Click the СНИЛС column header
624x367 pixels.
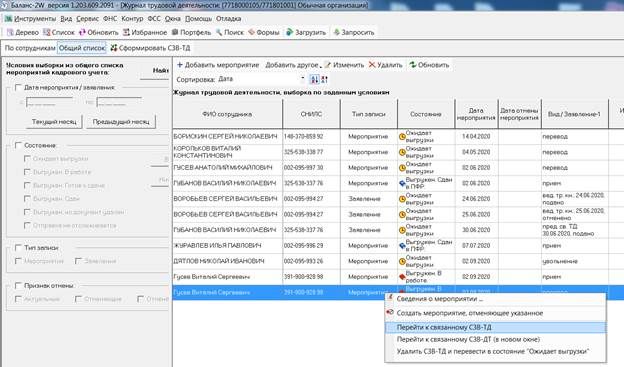pyautogui.click(x=311, y=114)
